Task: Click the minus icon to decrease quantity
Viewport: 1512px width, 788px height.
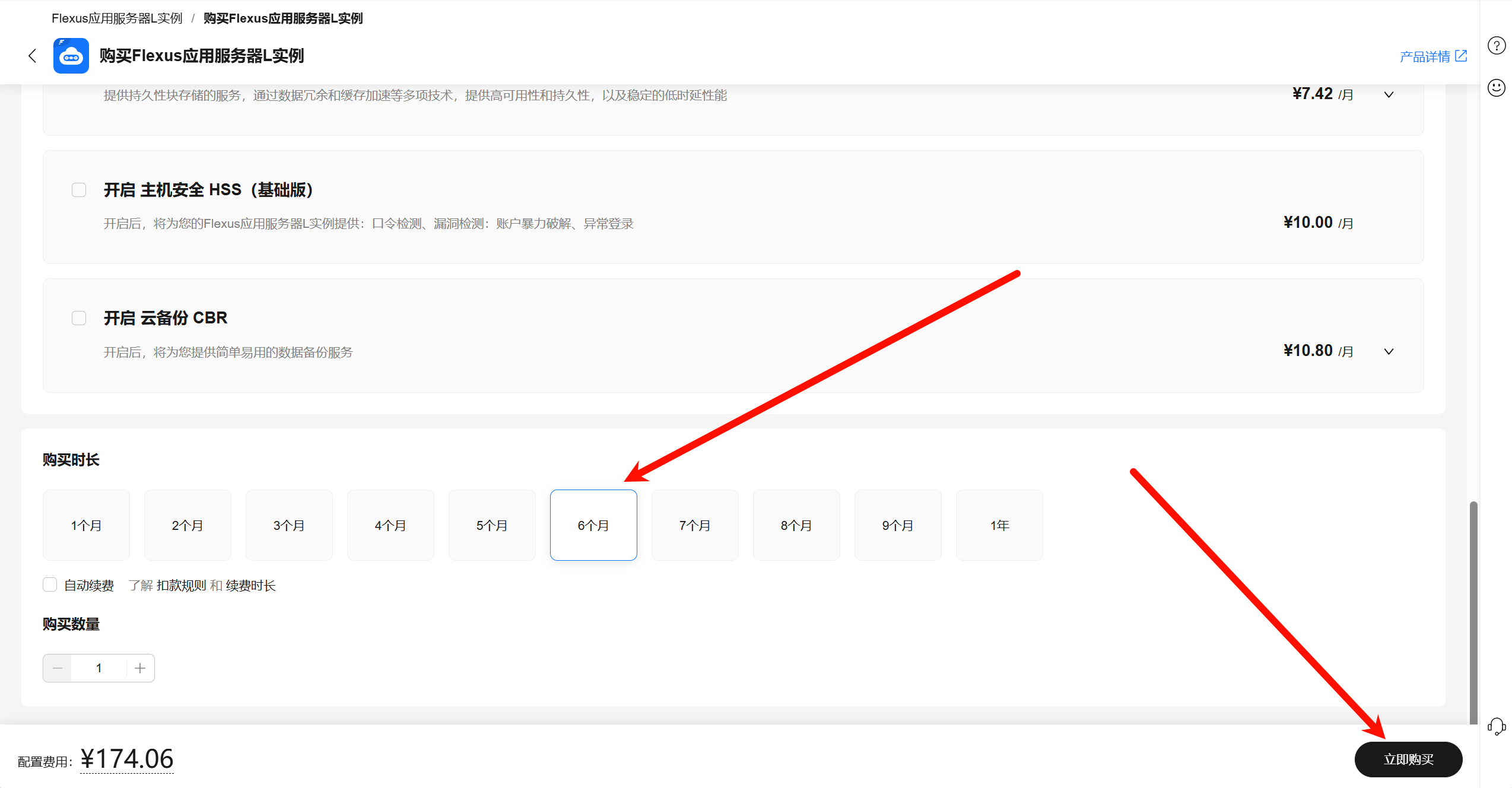Action: click(58, 668)
